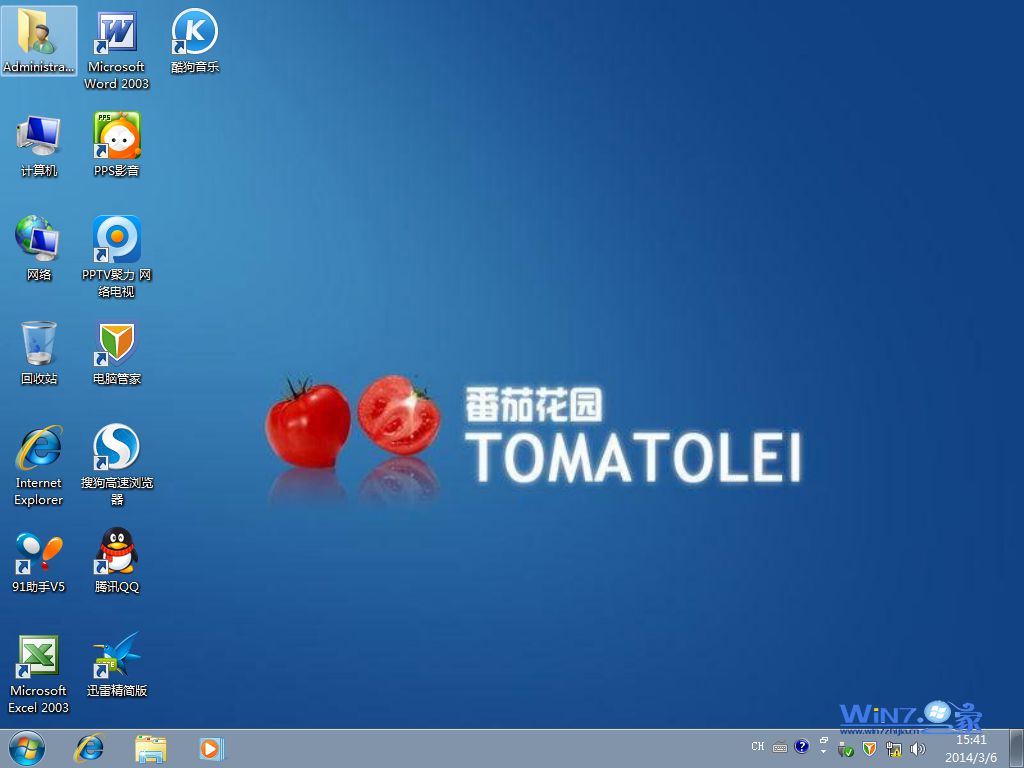This screenshot has width=1024, height=768.
Task: Open the Administrator folder icon
Action: pyautogui.click(x=39, y=40)
